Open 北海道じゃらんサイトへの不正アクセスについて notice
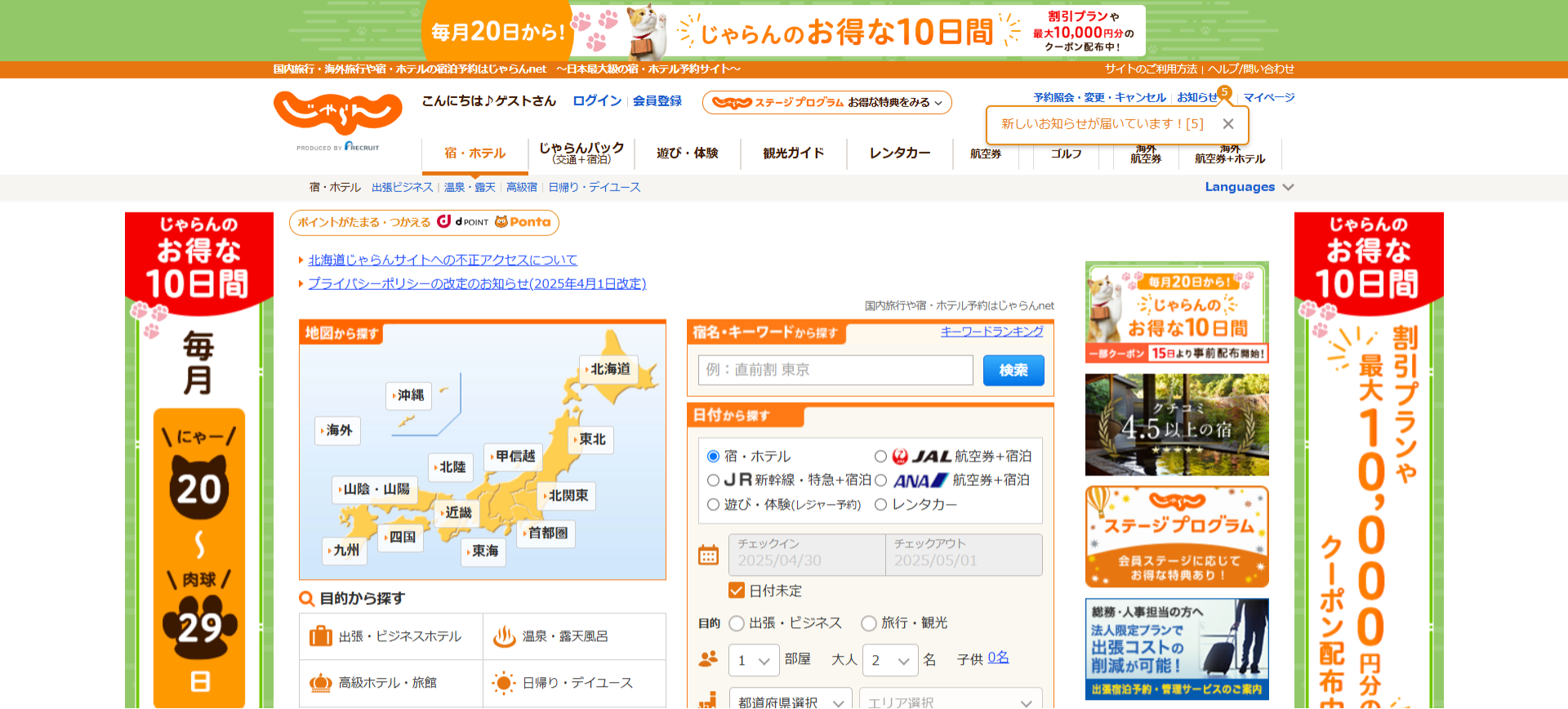Image resolution: width=1568 pixels, height=709 pixels. (443, 260)
